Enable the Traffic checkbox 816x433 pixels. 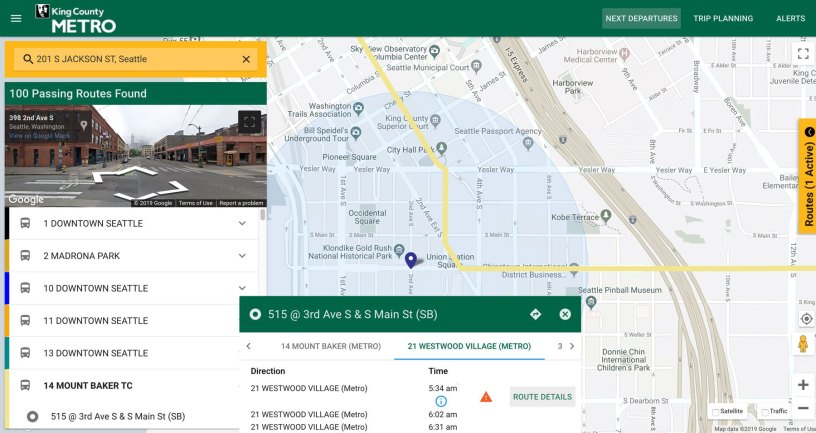(x=765, y=412)
